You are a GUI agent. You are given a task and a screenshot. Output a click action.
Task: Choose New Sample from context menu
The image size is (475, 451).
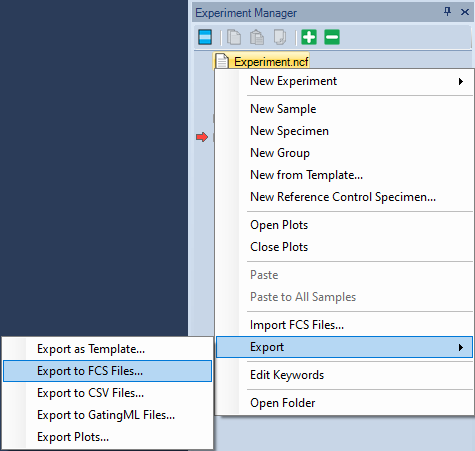tap(344, 109)
